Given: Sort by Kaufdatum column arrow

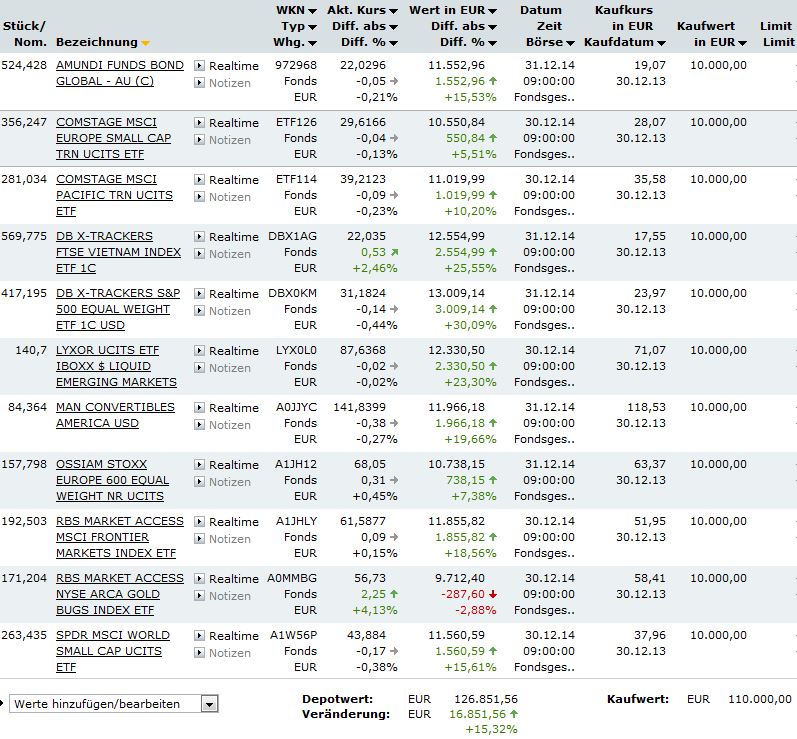Looking at the screenshot, I should (x=661, y=44).
